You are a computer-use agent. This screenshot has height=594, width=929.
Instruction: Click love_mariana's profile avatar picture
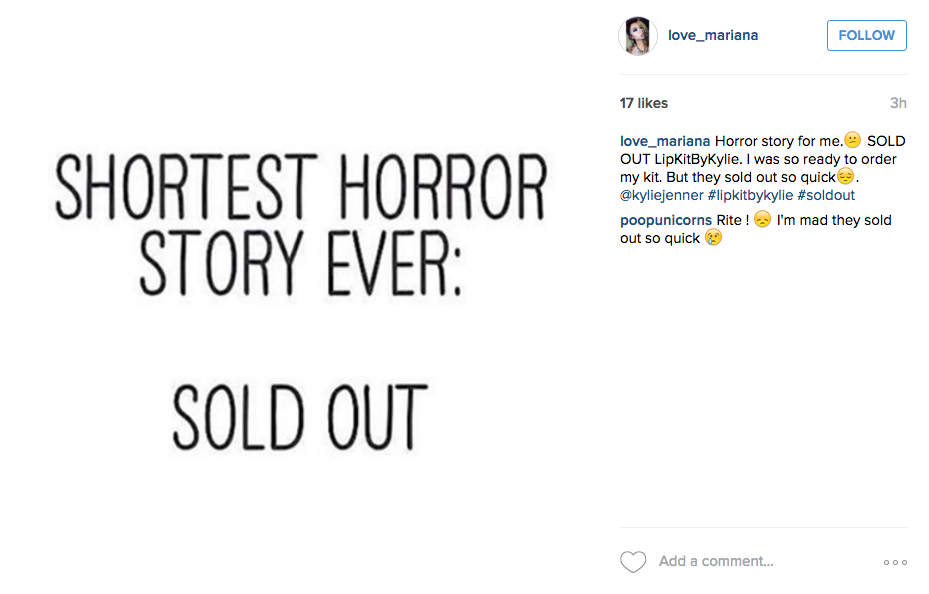click(637, 36)
